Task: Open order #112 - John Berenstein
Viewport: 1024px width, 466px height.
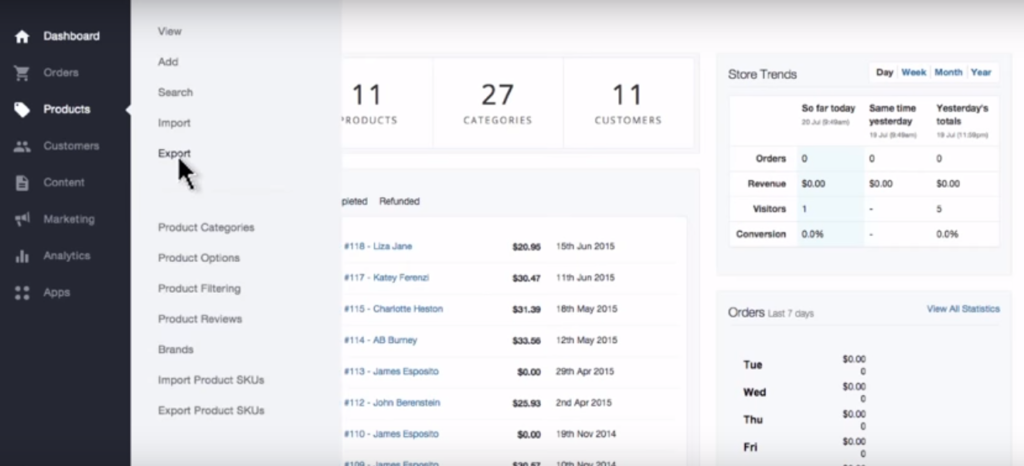Action: pyautogui.click(x=392, y=403)
